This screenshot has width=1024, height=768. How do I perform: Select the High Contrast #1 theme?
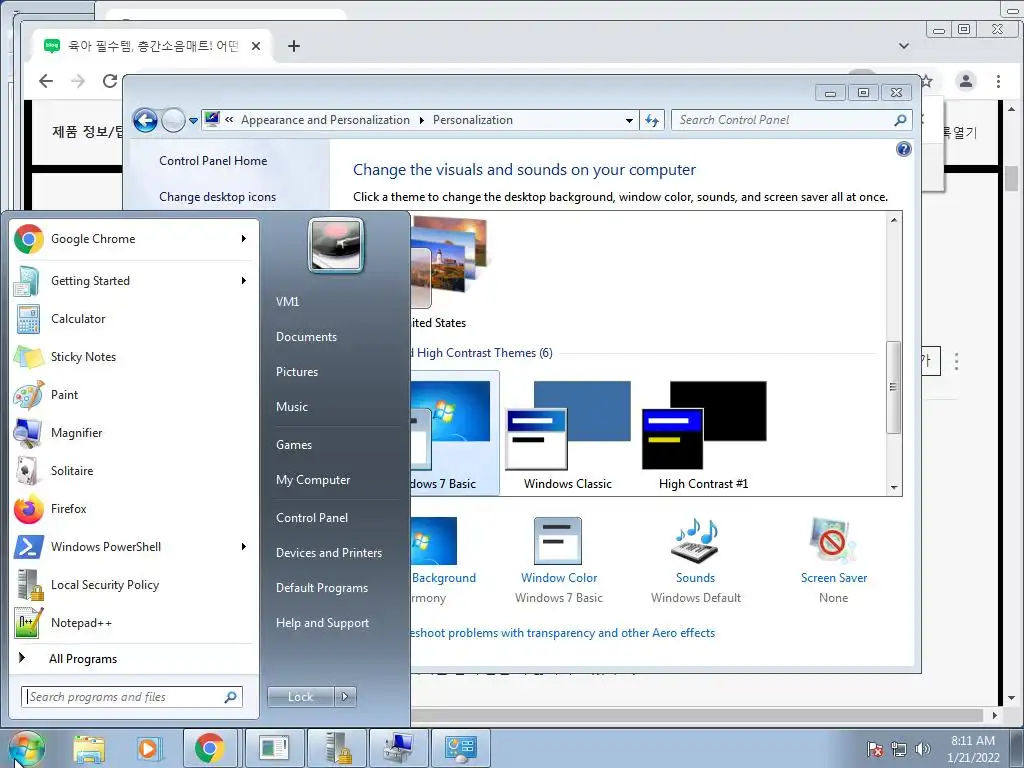(x=703, y=435)
